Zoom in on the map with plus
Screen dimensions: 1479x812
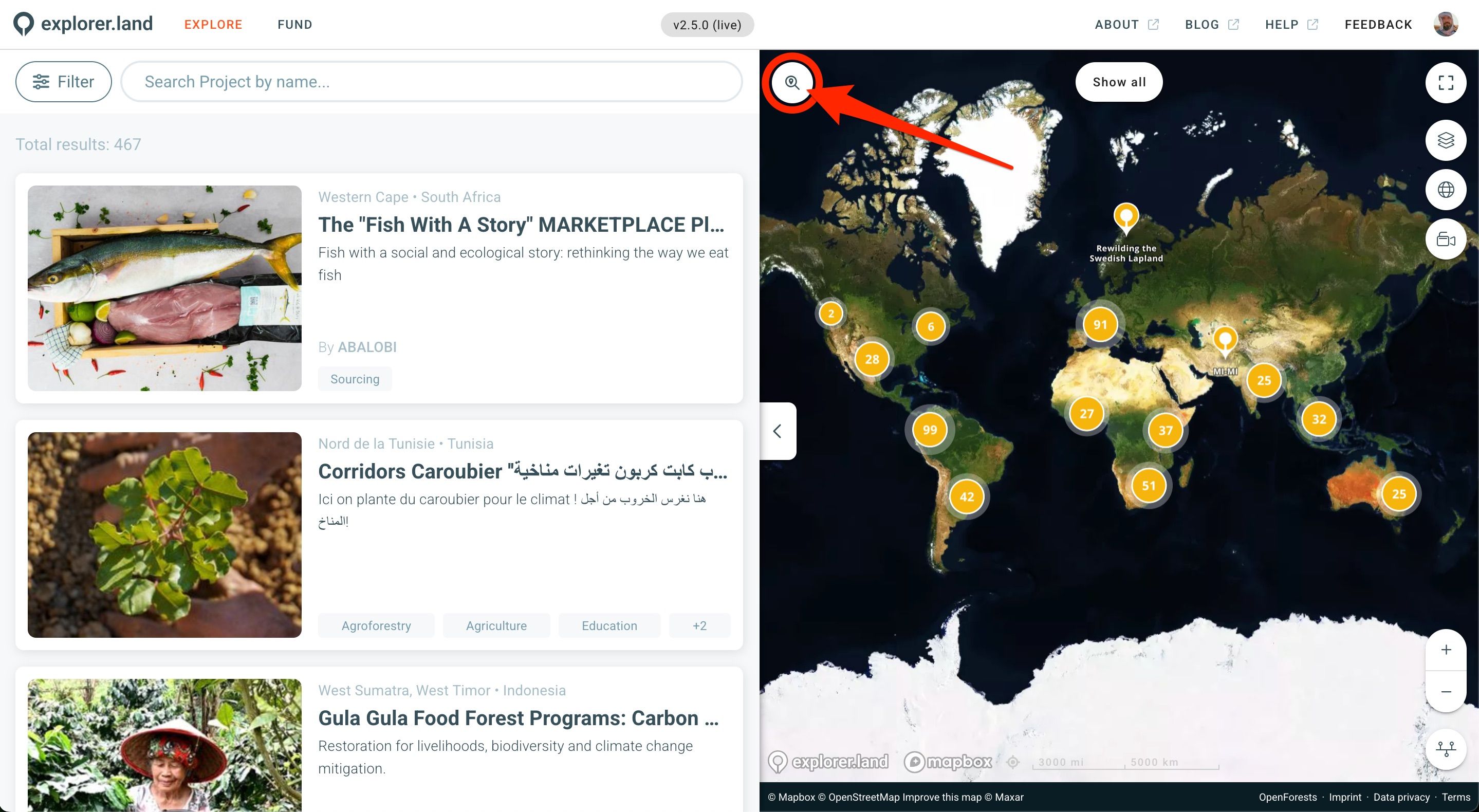point(1446,650)
